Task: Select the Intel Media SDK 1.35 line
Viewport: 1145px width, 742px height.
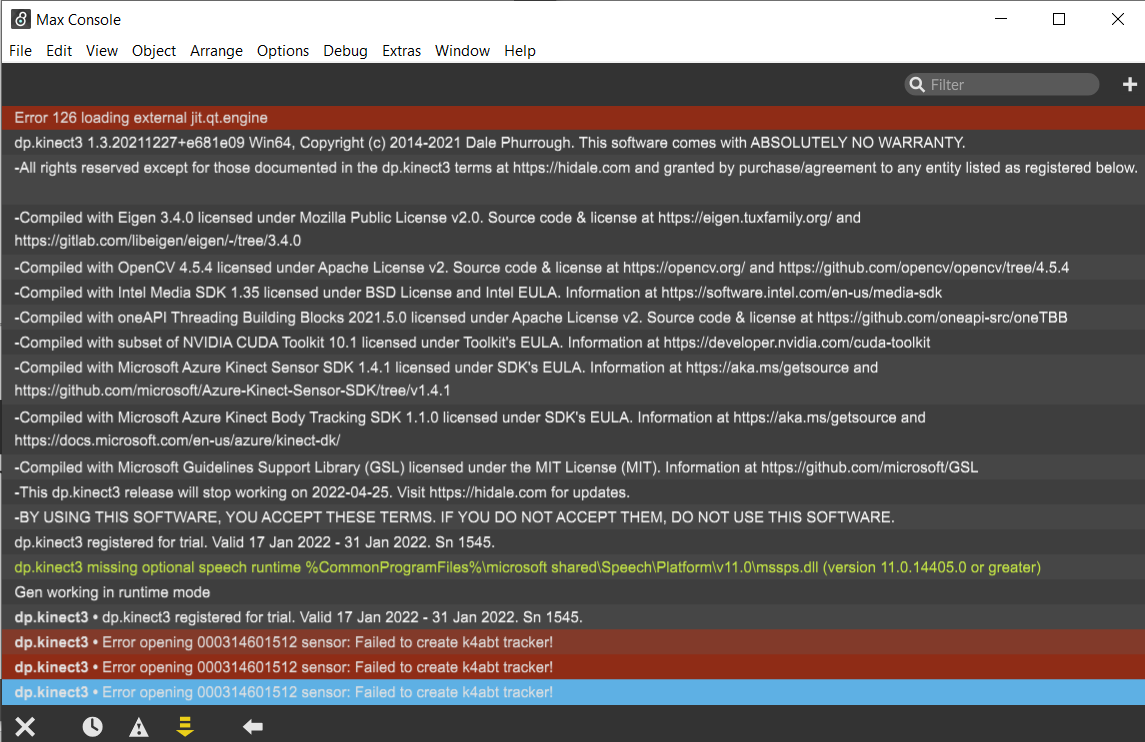Action: click(573, 293)
